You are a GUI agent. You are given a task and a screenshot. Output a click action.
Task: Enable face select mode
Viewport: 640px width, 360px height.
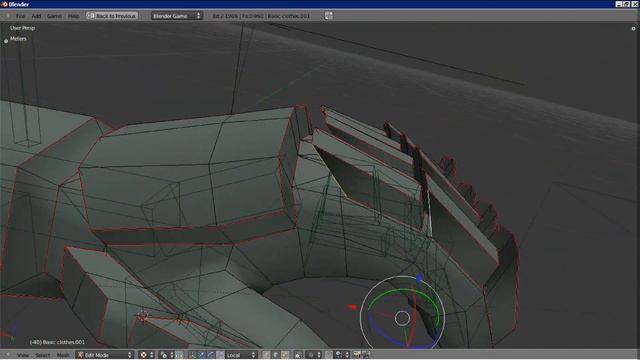[x=284, y=355]
